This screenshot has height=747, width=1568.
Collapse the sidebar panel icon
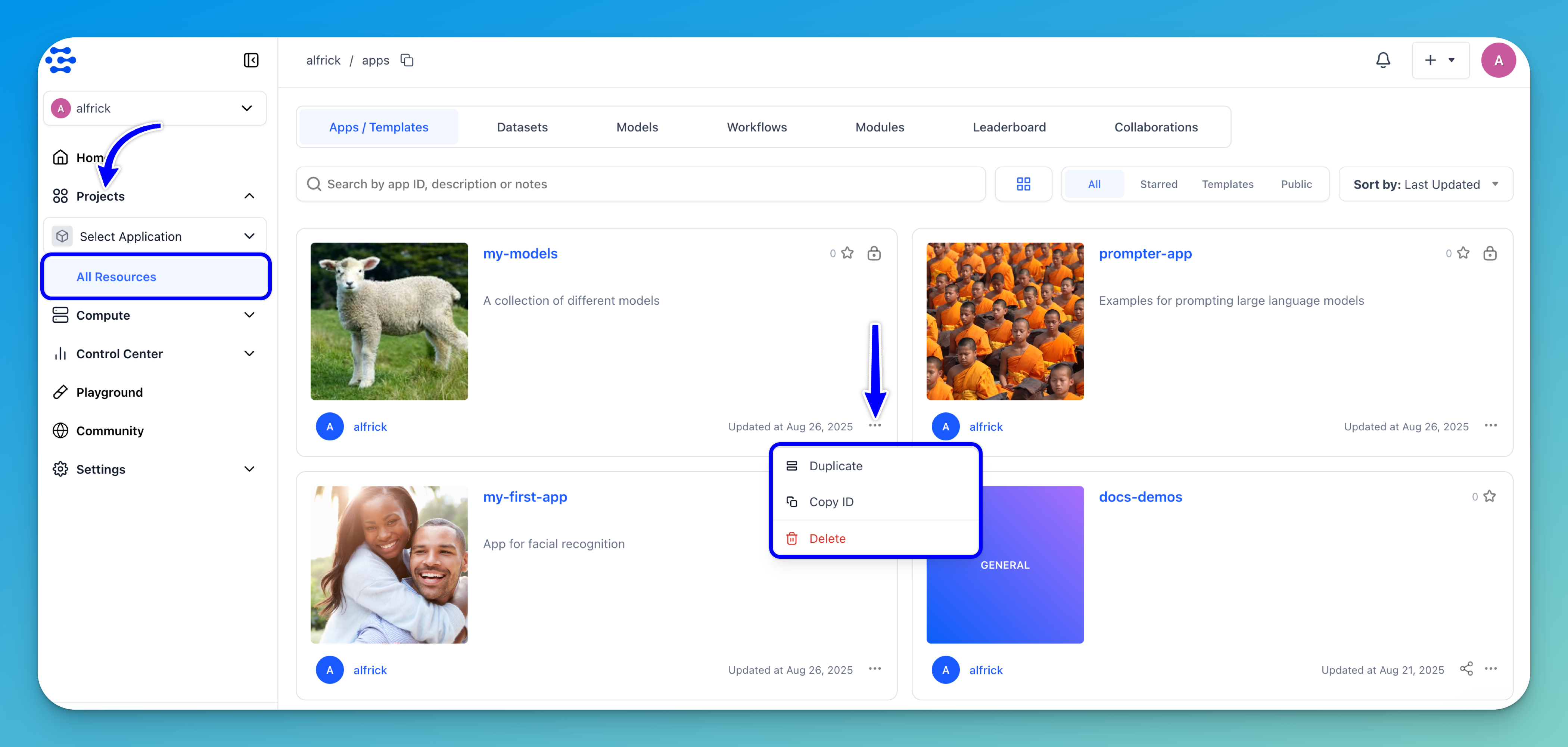(251, 60)
